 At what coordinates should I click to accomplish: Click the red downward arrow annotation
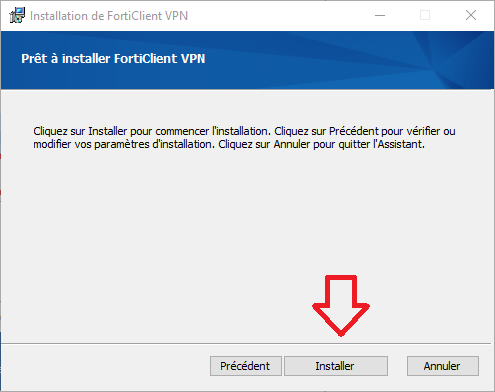[341, 305]
